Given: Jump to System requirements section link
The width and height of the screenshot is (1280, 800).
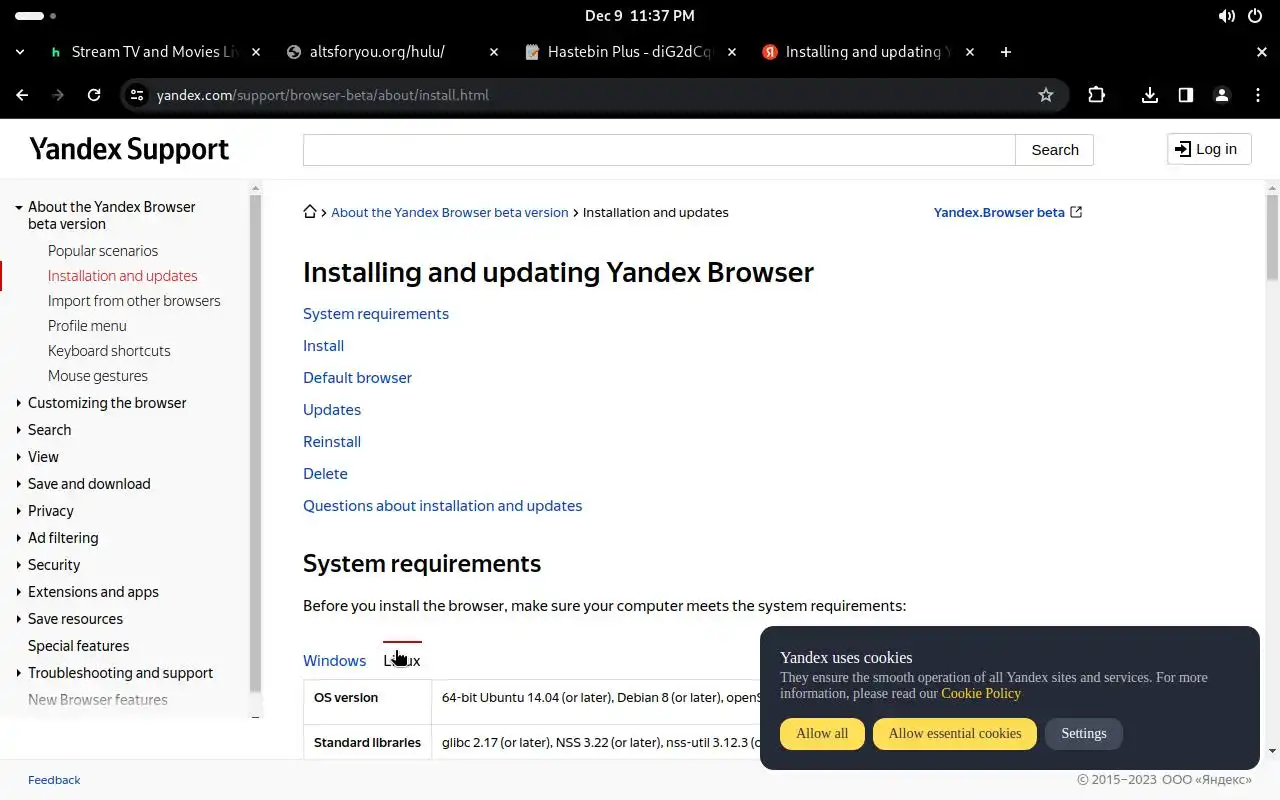Looking at the screenshot, I should click(x=376, y=314).
